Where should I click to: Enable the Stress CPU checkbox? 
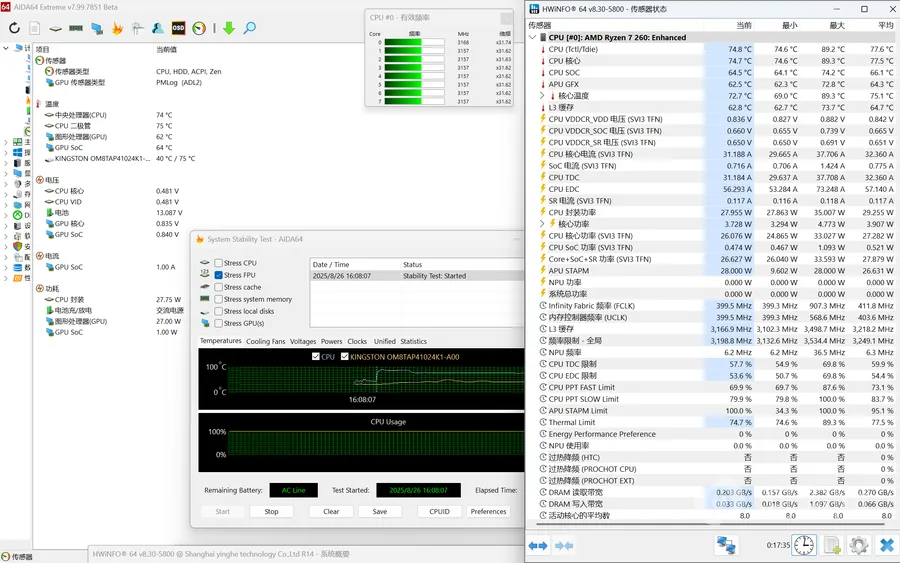tap(218, 263)
